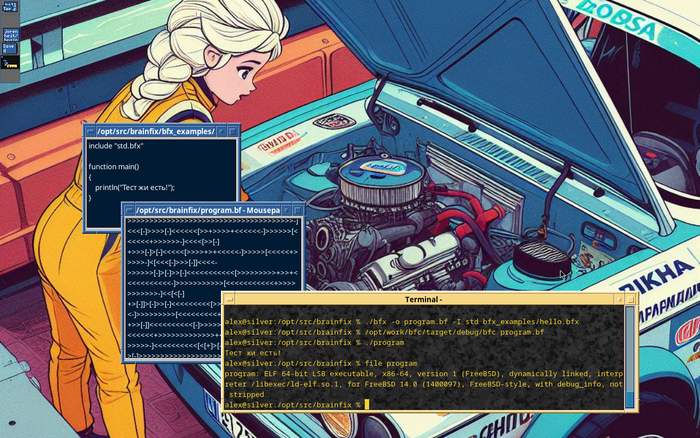
Task: Minimize the program.bf Mousepad window
Action: 287,210
